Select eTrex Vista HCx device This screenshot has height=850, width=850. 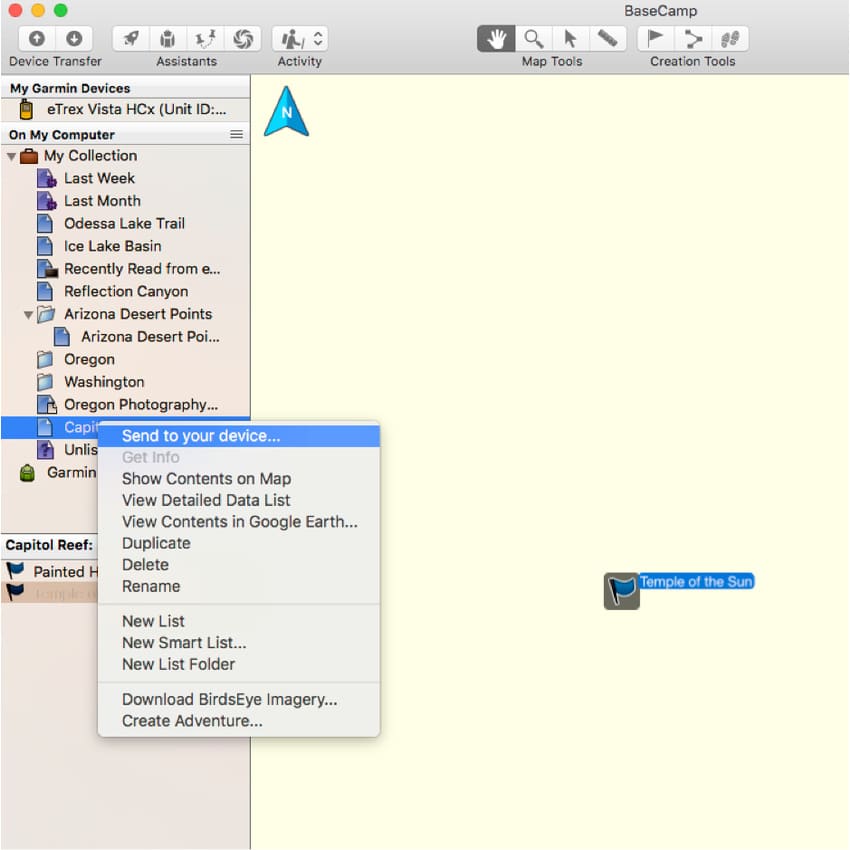pyautogui.click(x=135, y=110)
